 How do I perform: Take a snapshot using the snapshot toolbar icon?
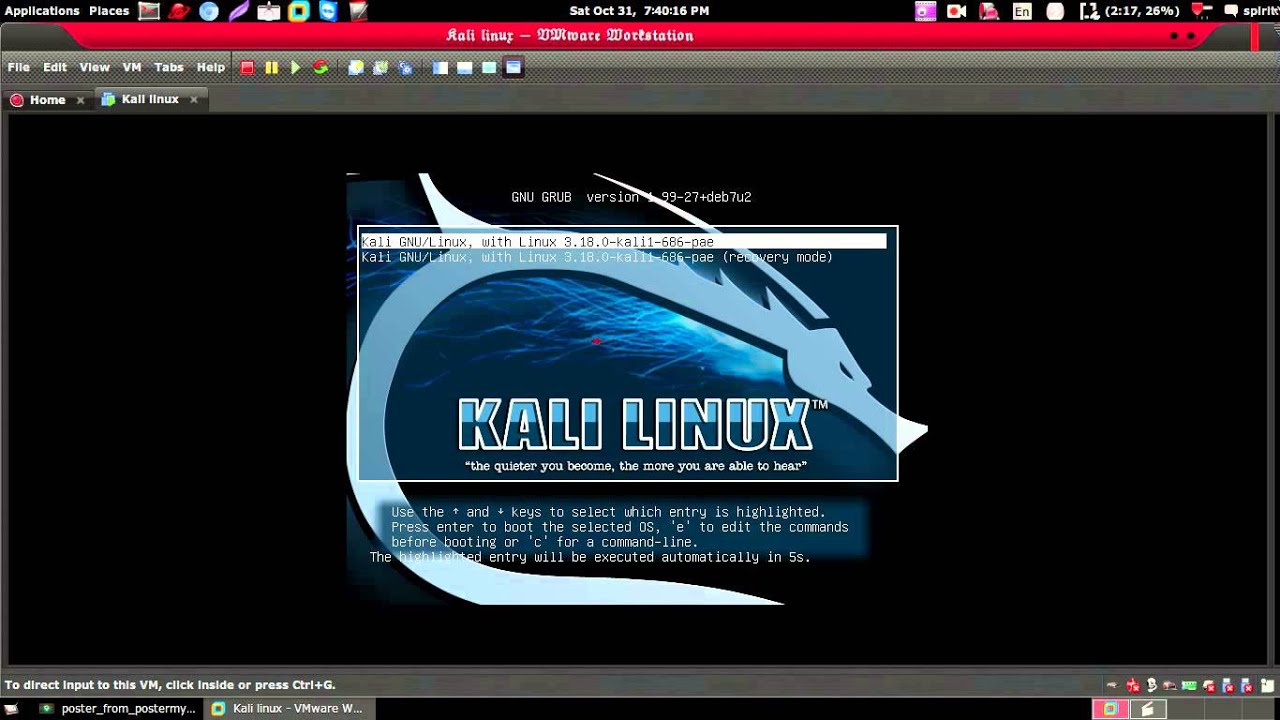[356, 68]
